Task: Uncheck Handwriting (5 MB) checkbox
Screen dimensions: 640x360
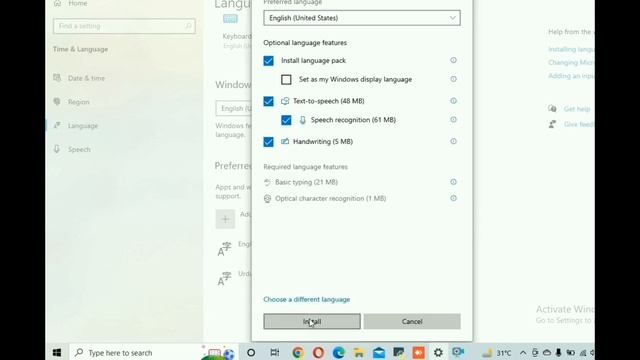Action: pyautogui.click(x=269, y=142)
